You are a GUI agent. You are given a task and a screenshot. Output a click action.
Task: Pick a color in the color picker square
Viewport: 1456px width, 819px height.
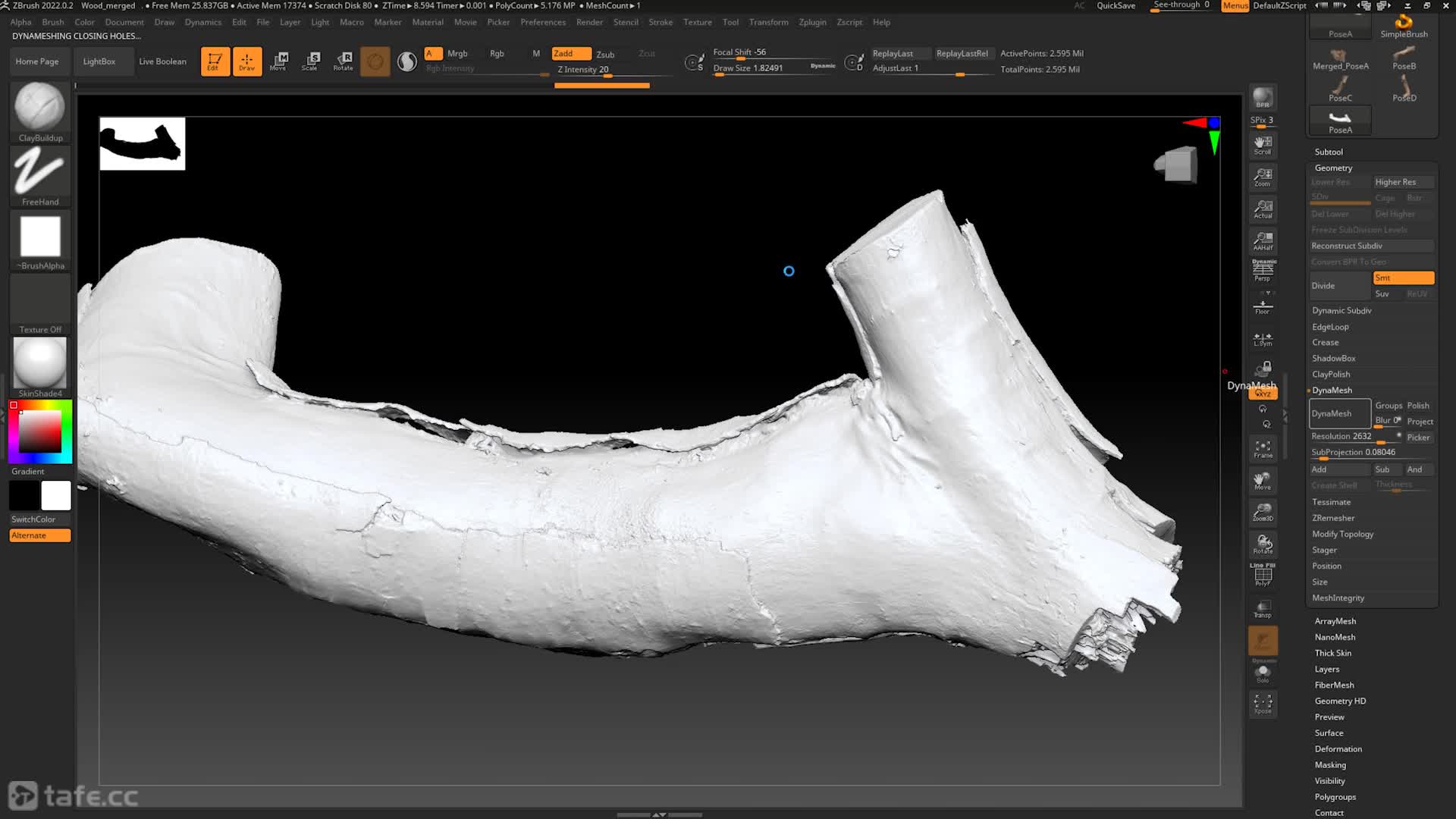[40, 432]
